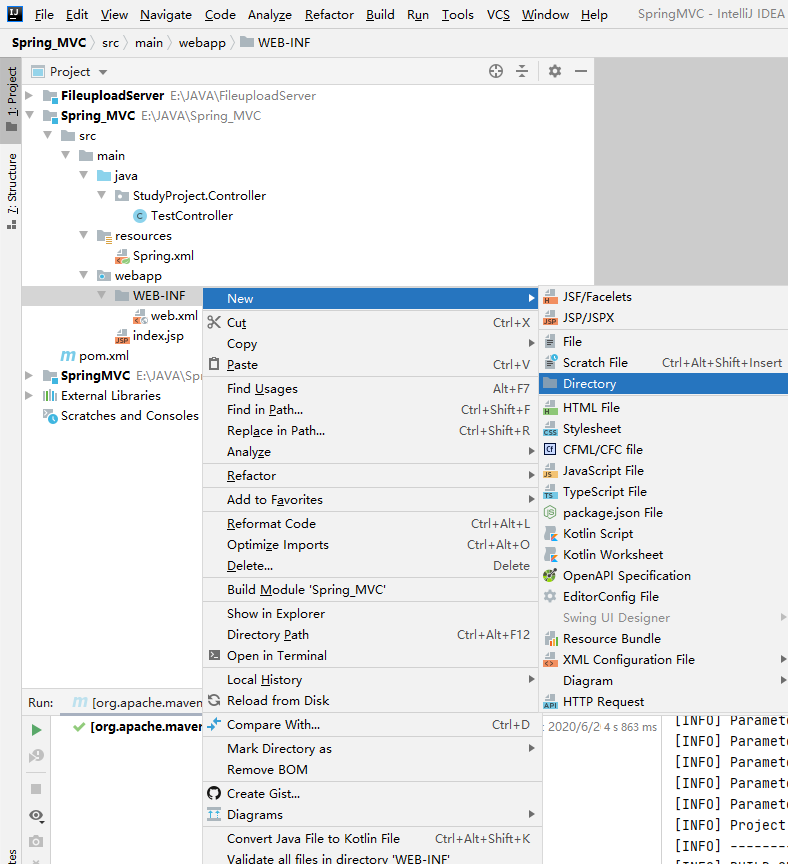Open the Refactor menu in menu bar

(329, 15)
